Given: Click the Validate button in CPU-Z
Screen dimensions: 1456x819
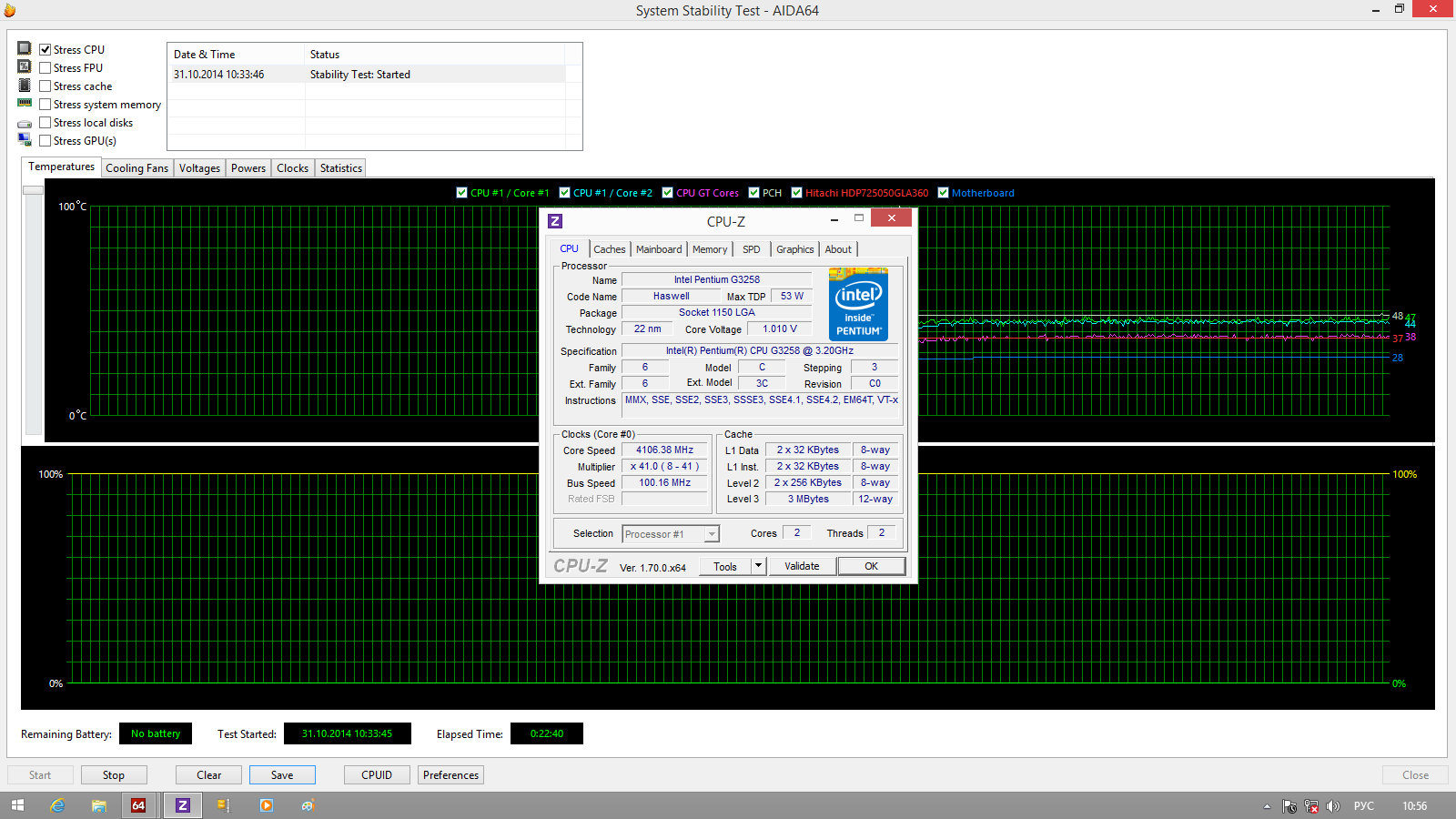Looking at the screenshot, I should coord(802,566).
